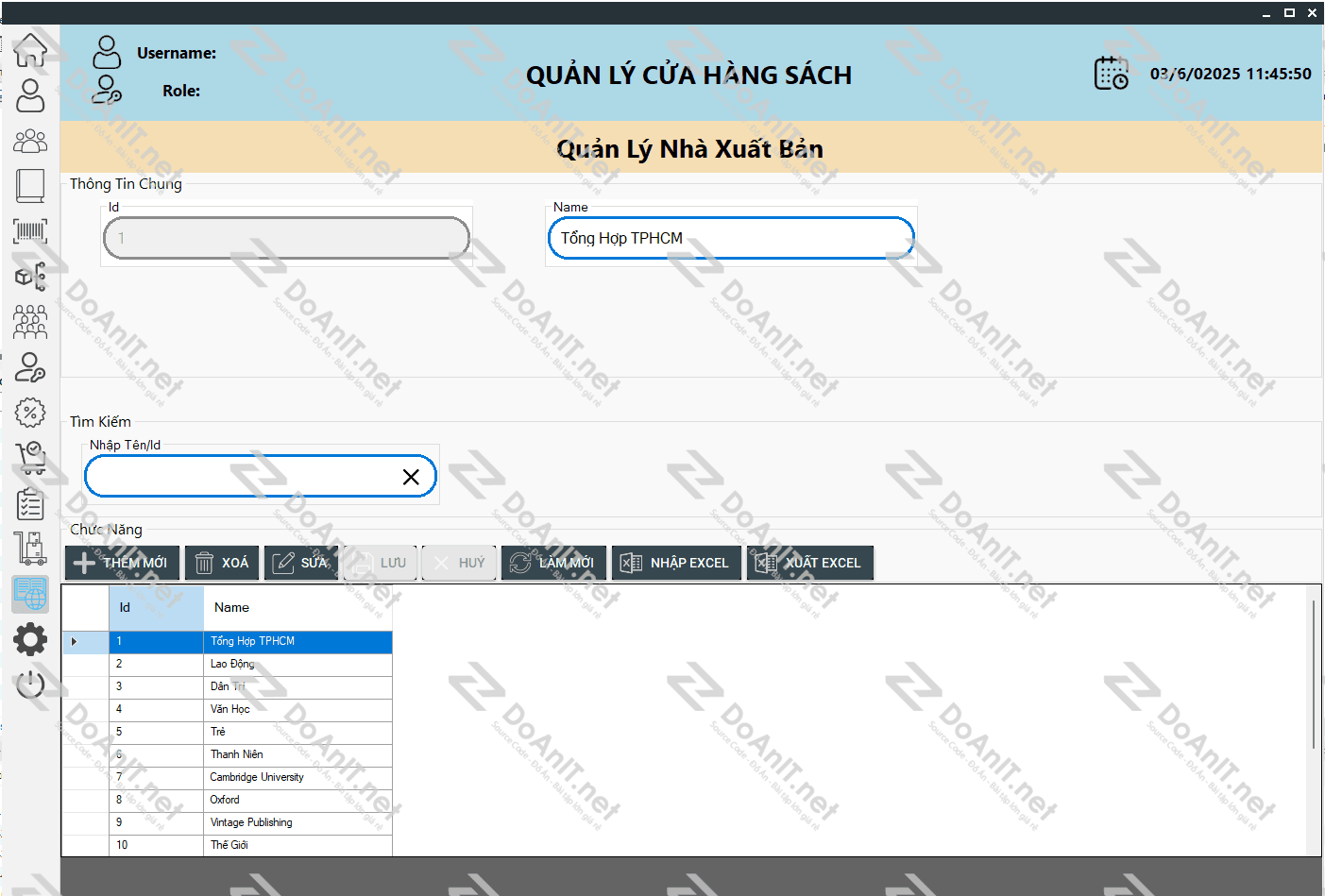
Task: Open the discount percent badge icon
Action: 30,413
